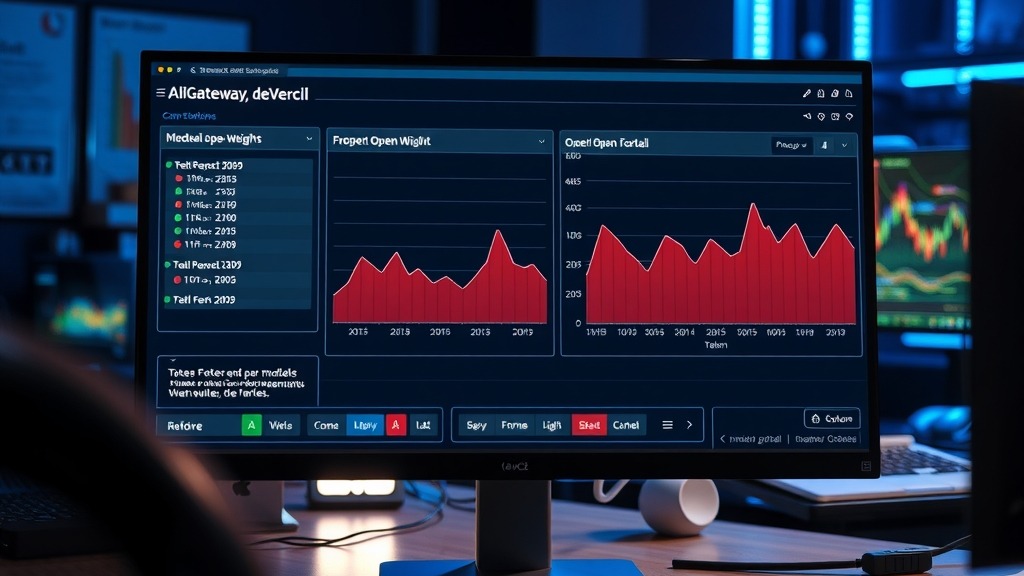The height and width of the screenshot is (576, 1024).
Task: Click the Lat button
Action: pos(423,425)
